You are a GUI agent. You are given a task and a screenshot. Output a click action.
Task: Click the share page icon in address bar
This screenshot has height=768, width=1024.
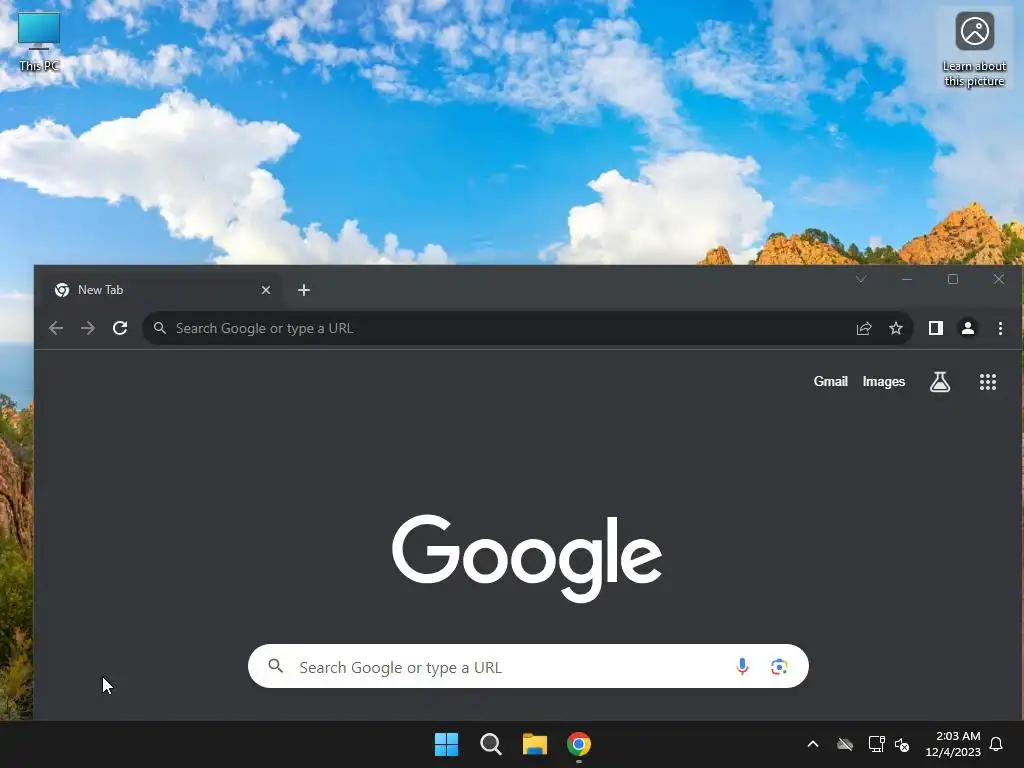click(x=864, y=328)
